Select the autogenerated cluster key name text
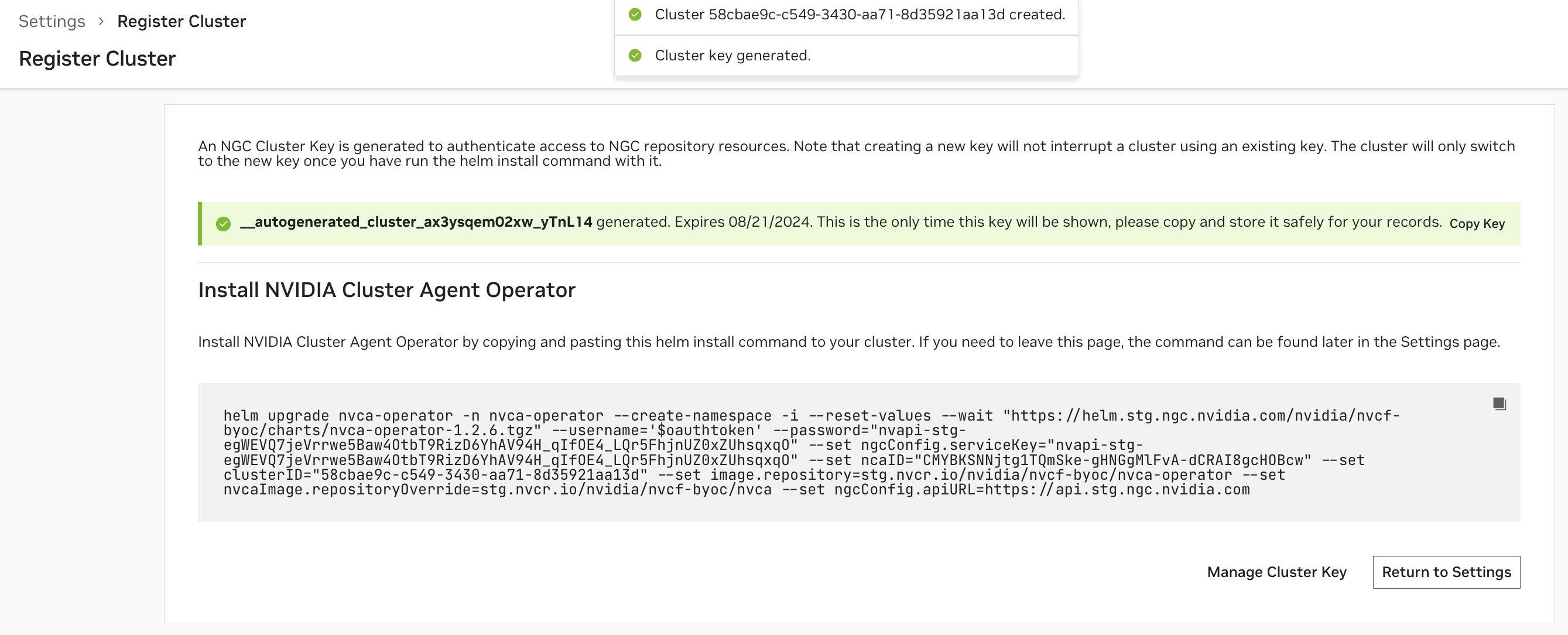Viewport: 1568px width, 635px height. click(x=416, y=222)
